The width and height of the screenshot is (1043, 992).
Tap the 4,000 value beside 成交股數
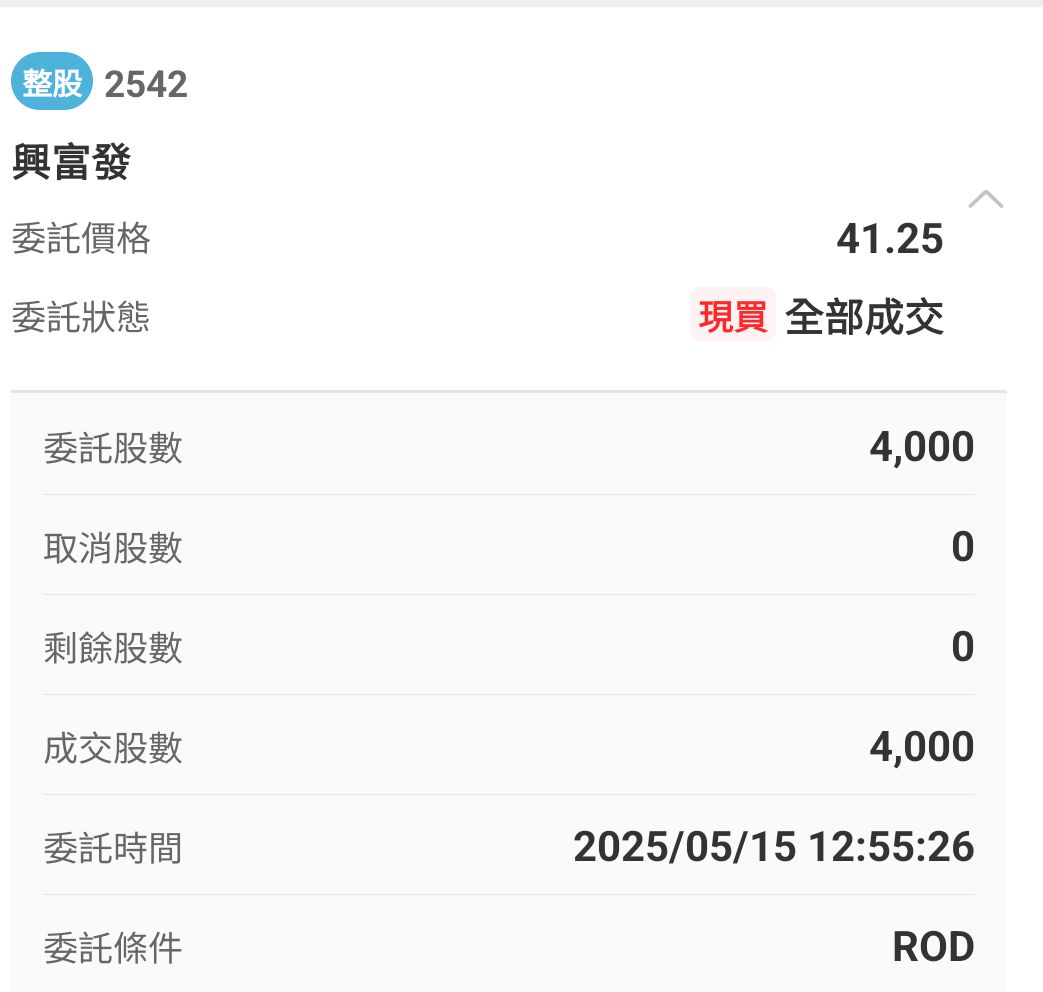point(921,747)
